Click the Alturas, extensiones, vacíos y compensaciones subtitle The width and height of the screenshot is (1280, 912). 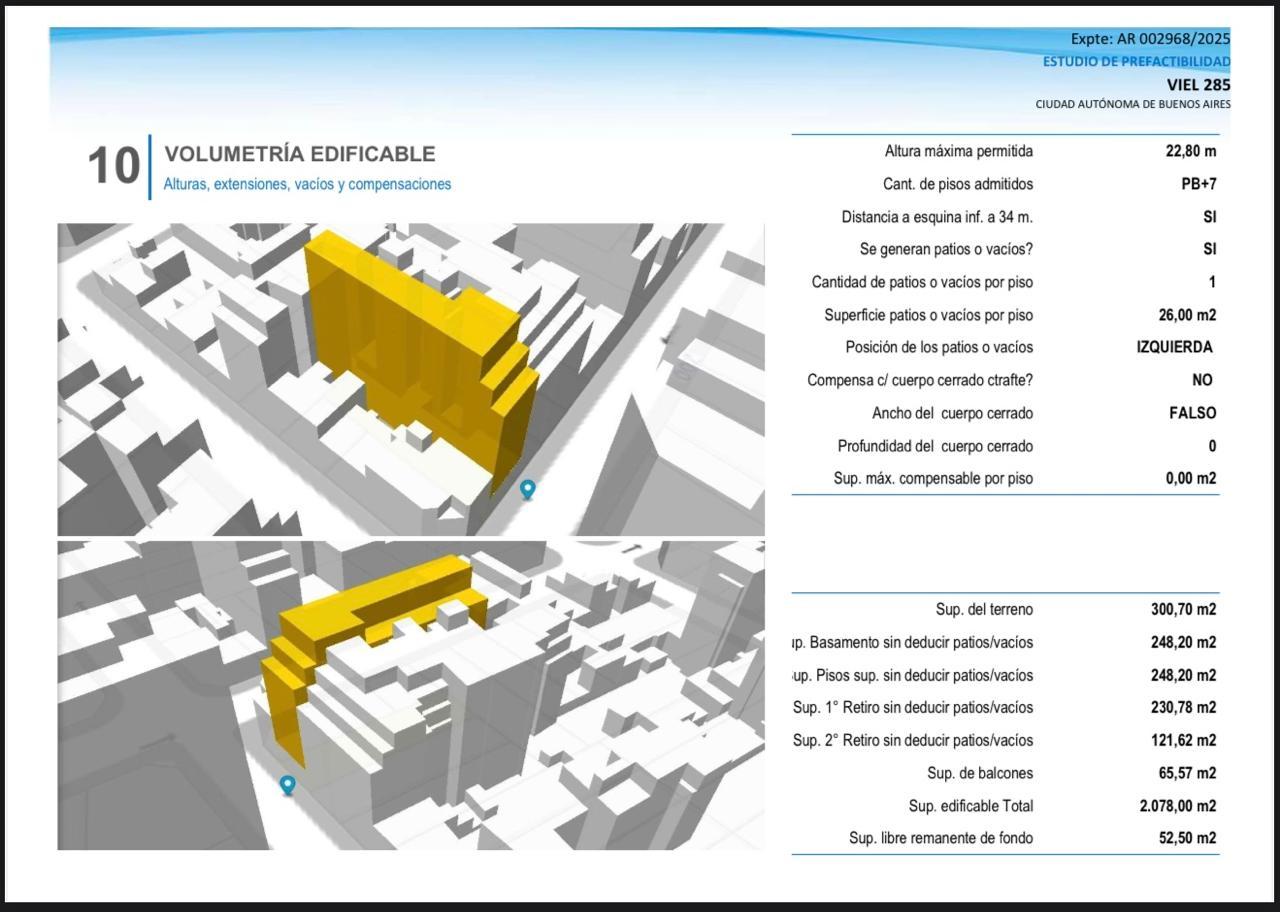(x=307, y=184)
